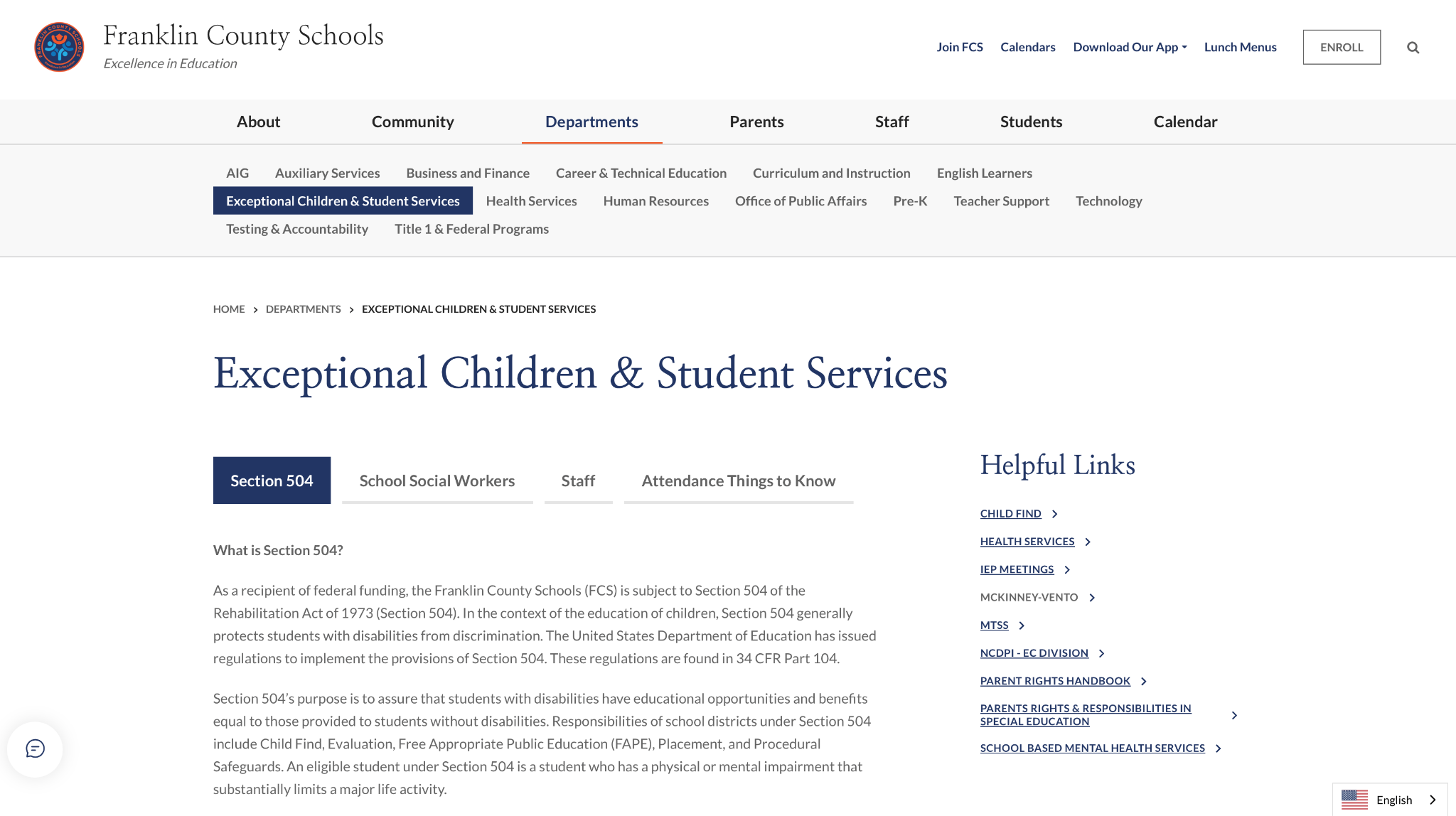The height and width of the screenshot is (816, 1456).
Task: Open the Join FCS link
Action: [x=960, y=47]
